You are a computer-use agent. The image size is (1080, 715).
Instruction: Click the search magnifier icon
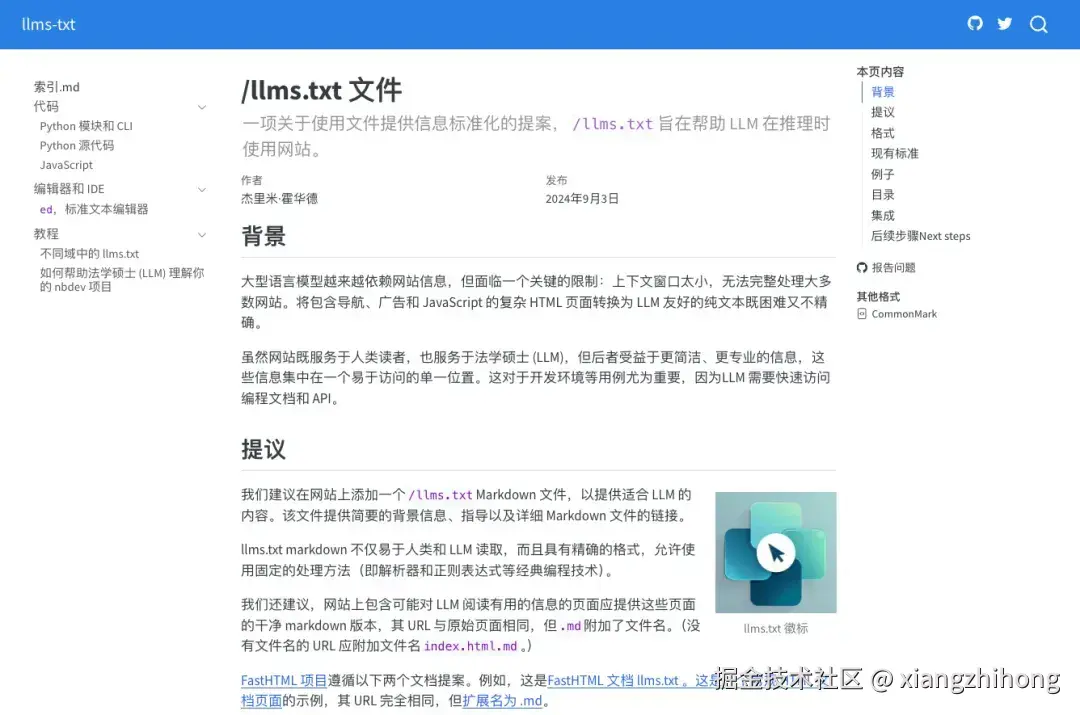pos(1039,24)
